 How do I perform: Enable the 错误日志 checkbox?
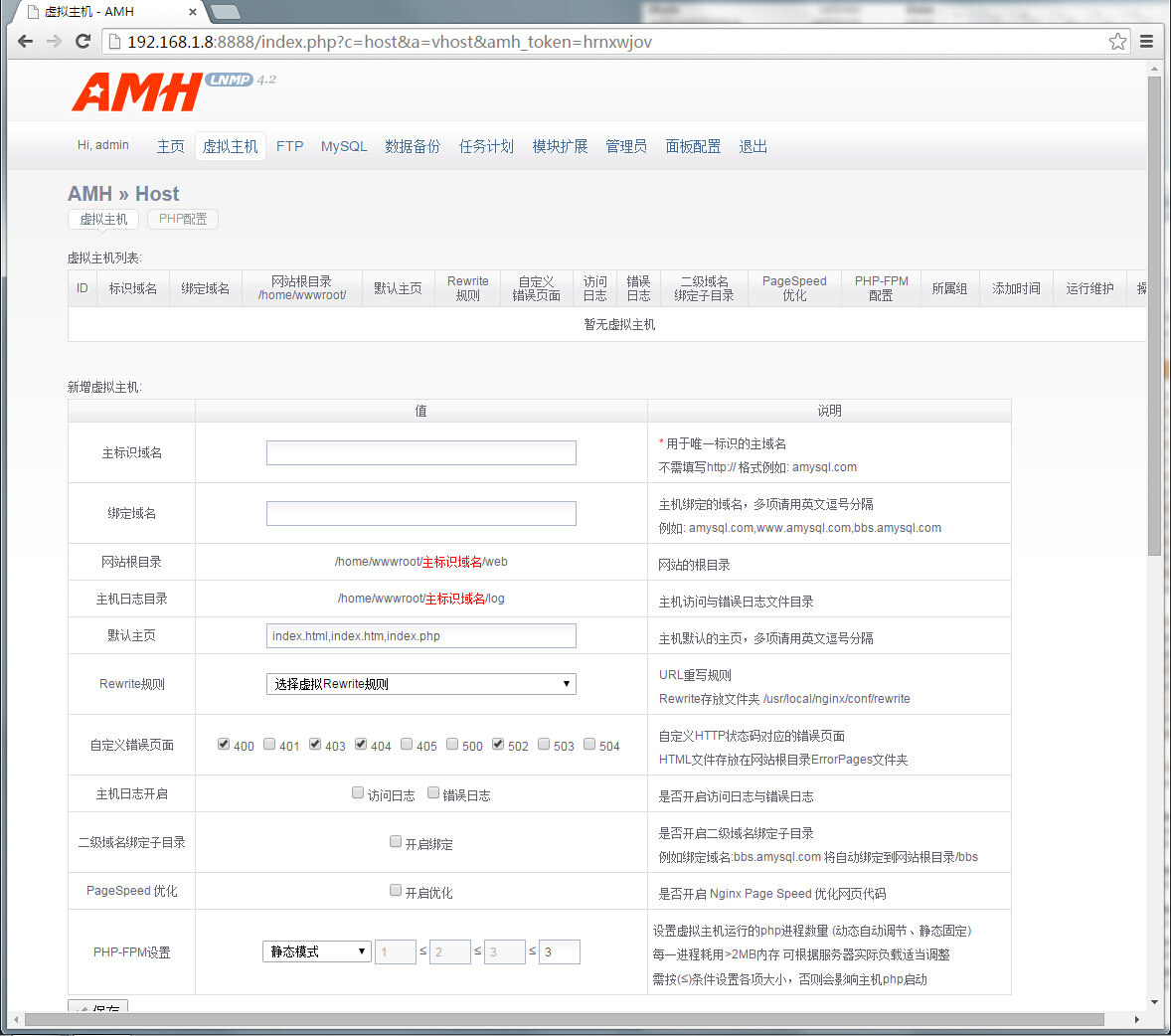pos(433,792)
